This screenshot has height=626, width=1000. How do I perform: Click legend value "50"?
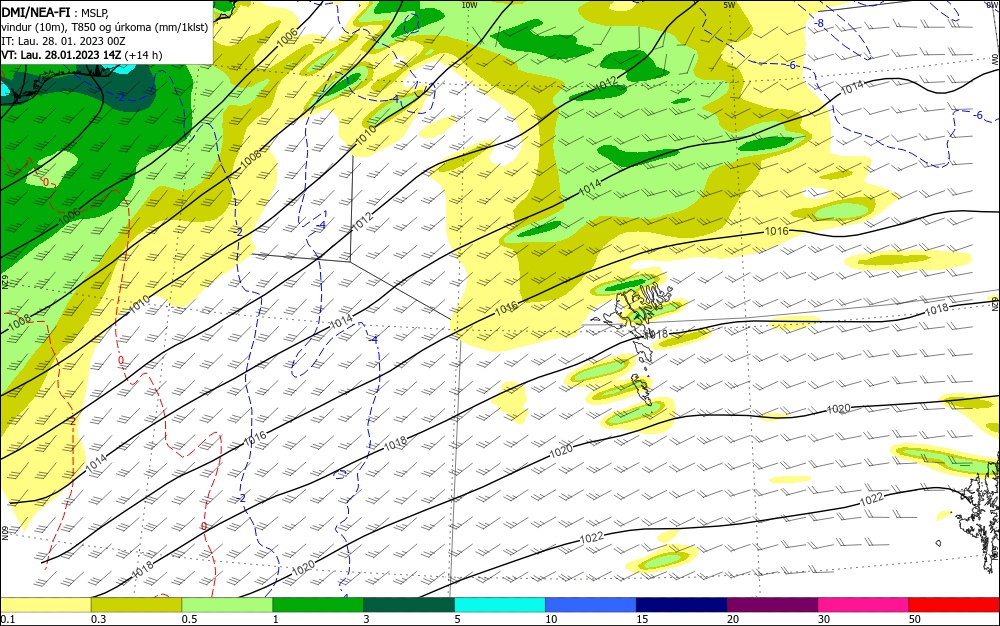(x=915, y=619)
